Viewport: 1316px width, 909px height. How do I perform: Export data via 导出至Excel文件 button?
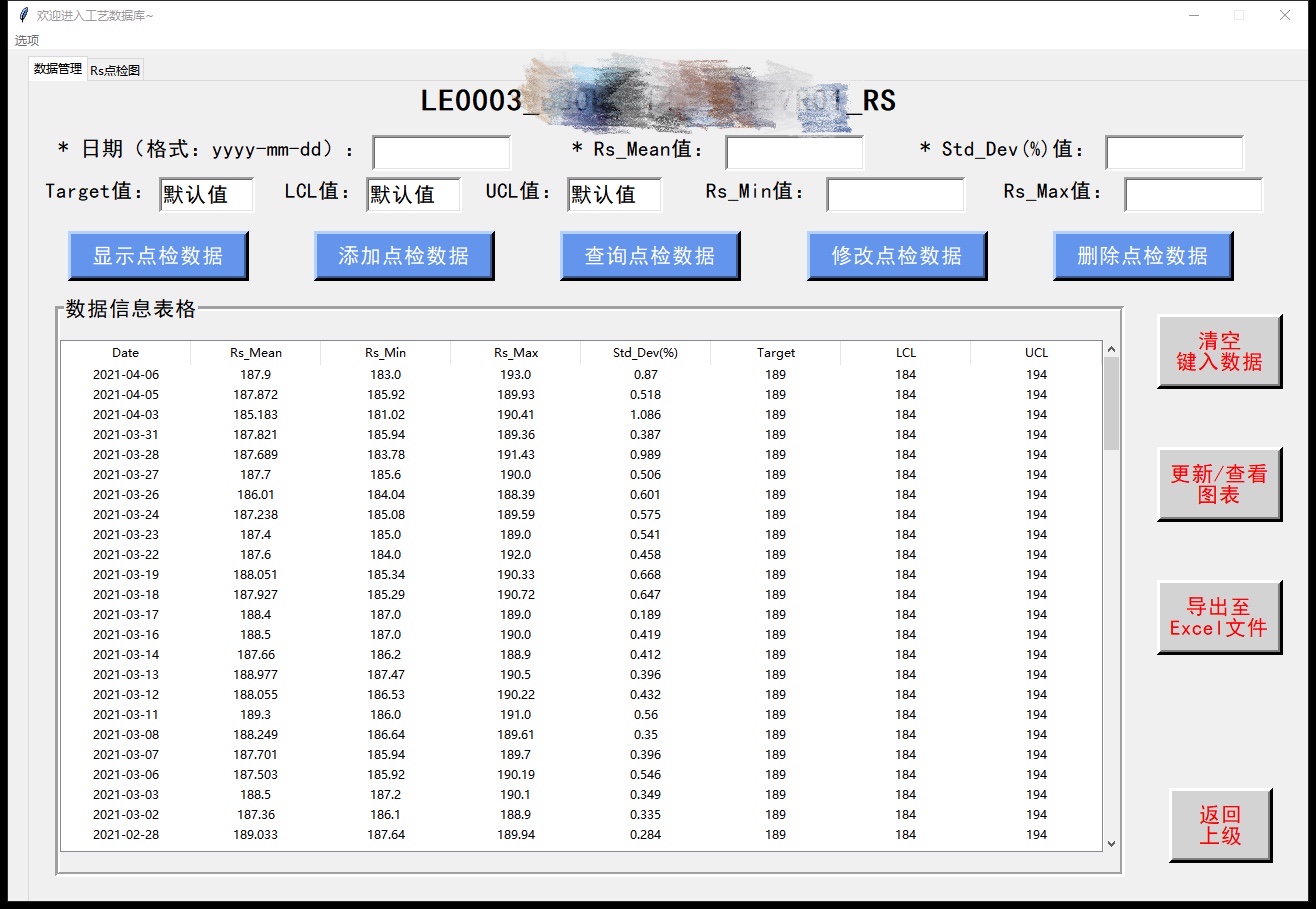[x=1219, y=617]
